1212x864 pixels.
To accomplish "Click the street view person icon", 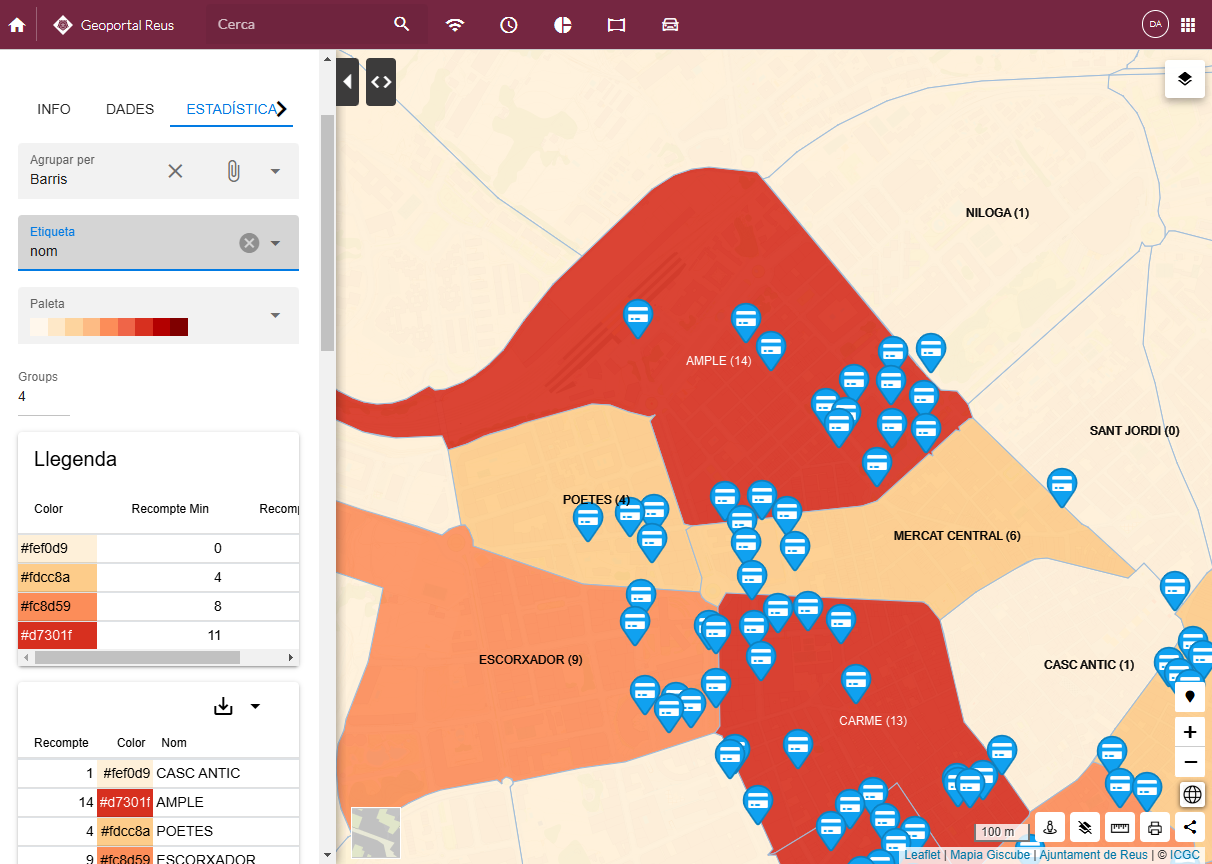I will (1050, 828).
